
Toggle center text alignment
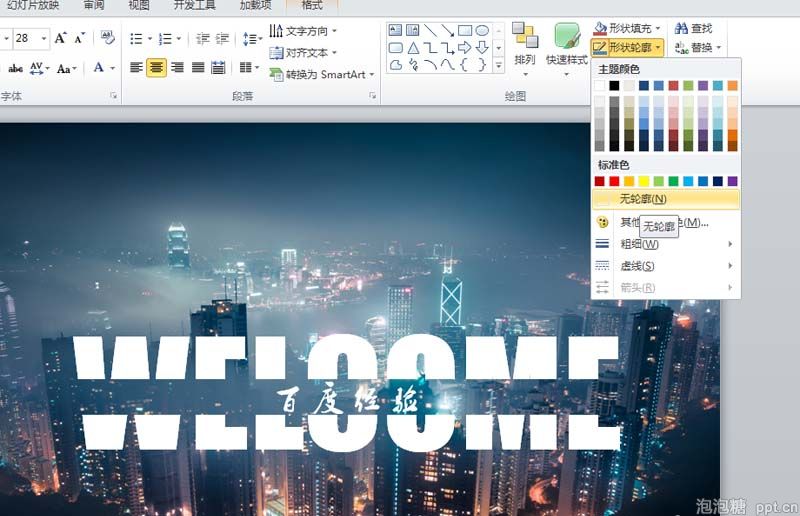(x=156, y=67)
